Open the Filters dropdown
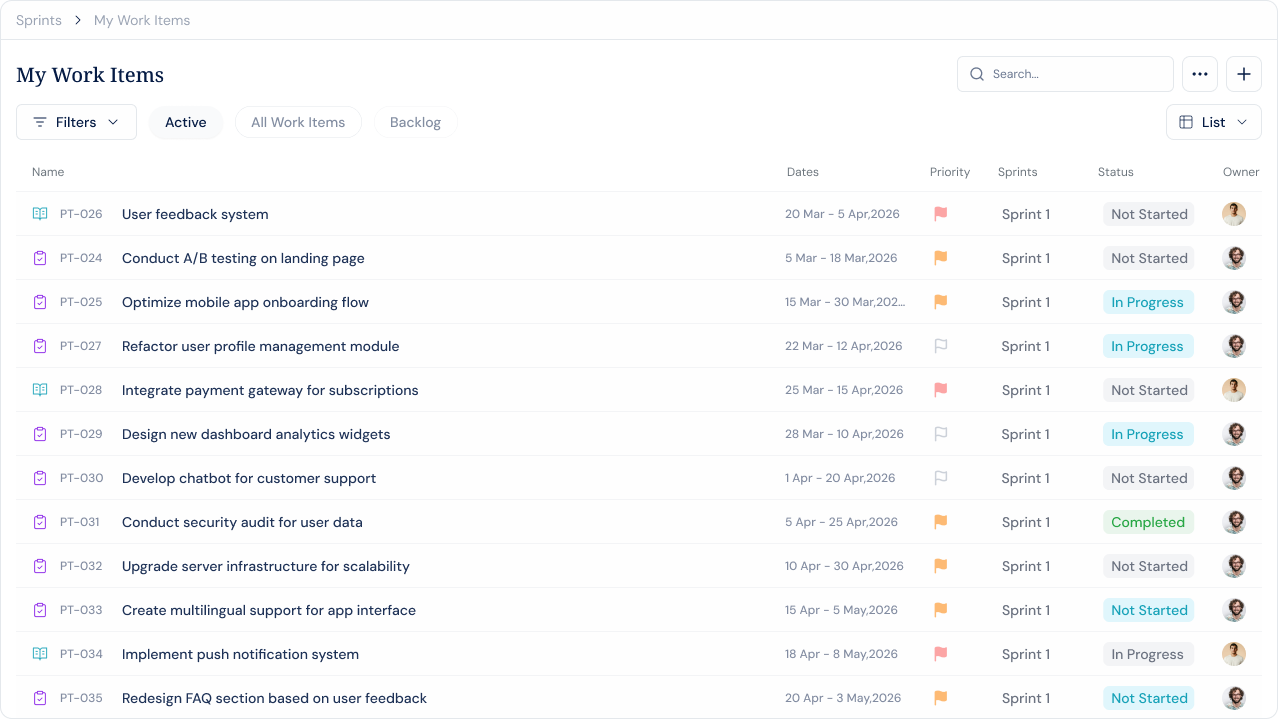This screenshot has width=1278, height=719. tap(76, 122)
